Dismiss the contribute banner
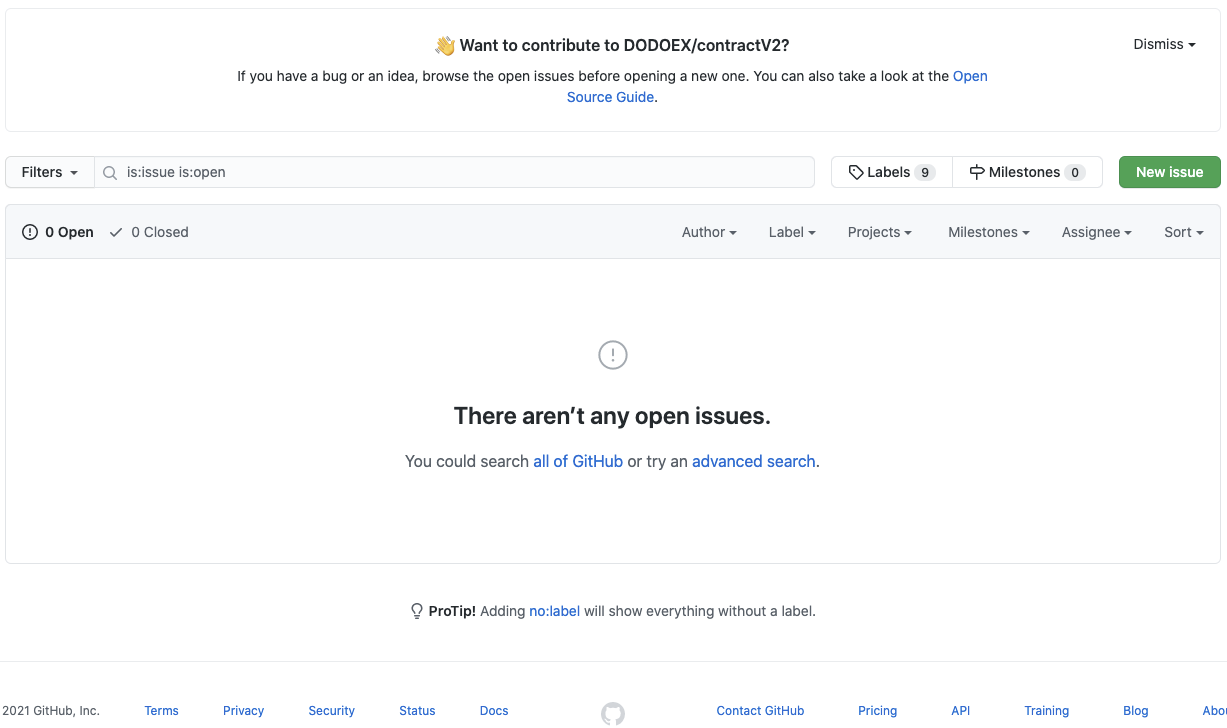 (x=1164, y=44)
